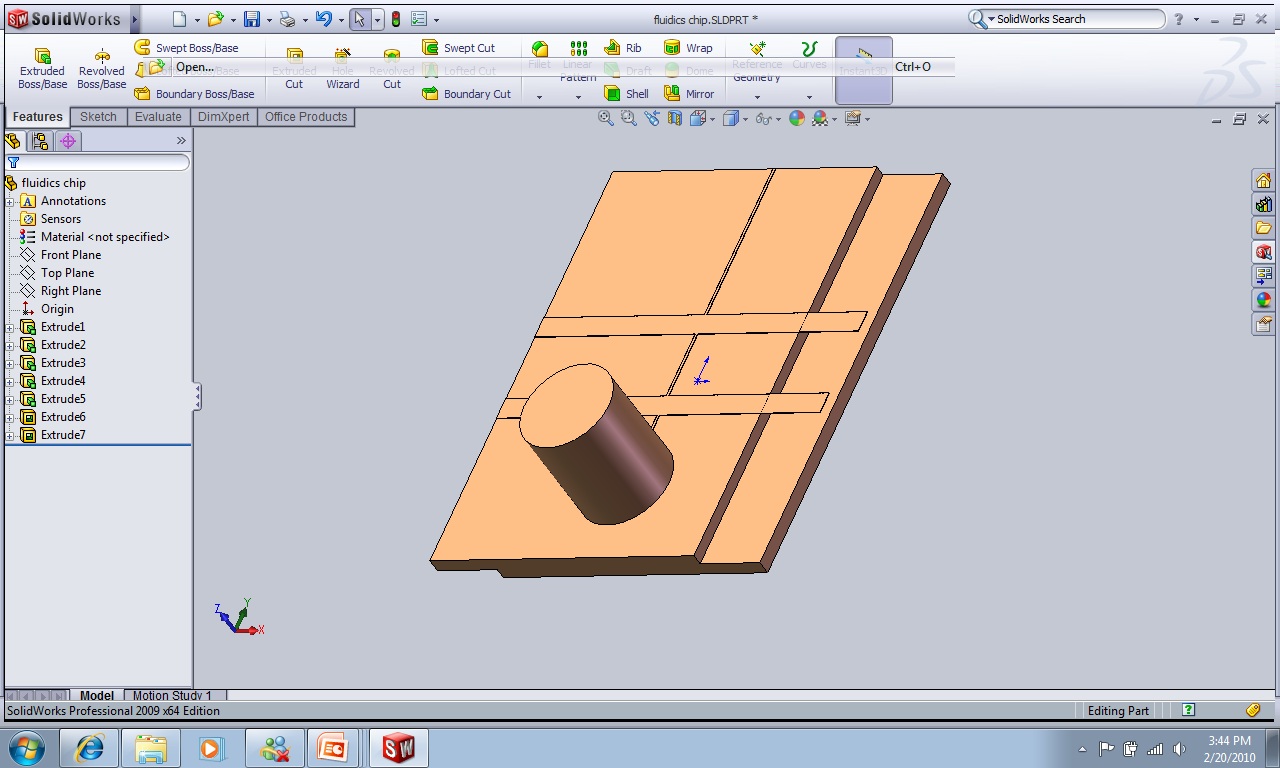Select the Boundary Cut tool
The height and width of the screenshot is (768, 1280).
click(x=467, y=94)
